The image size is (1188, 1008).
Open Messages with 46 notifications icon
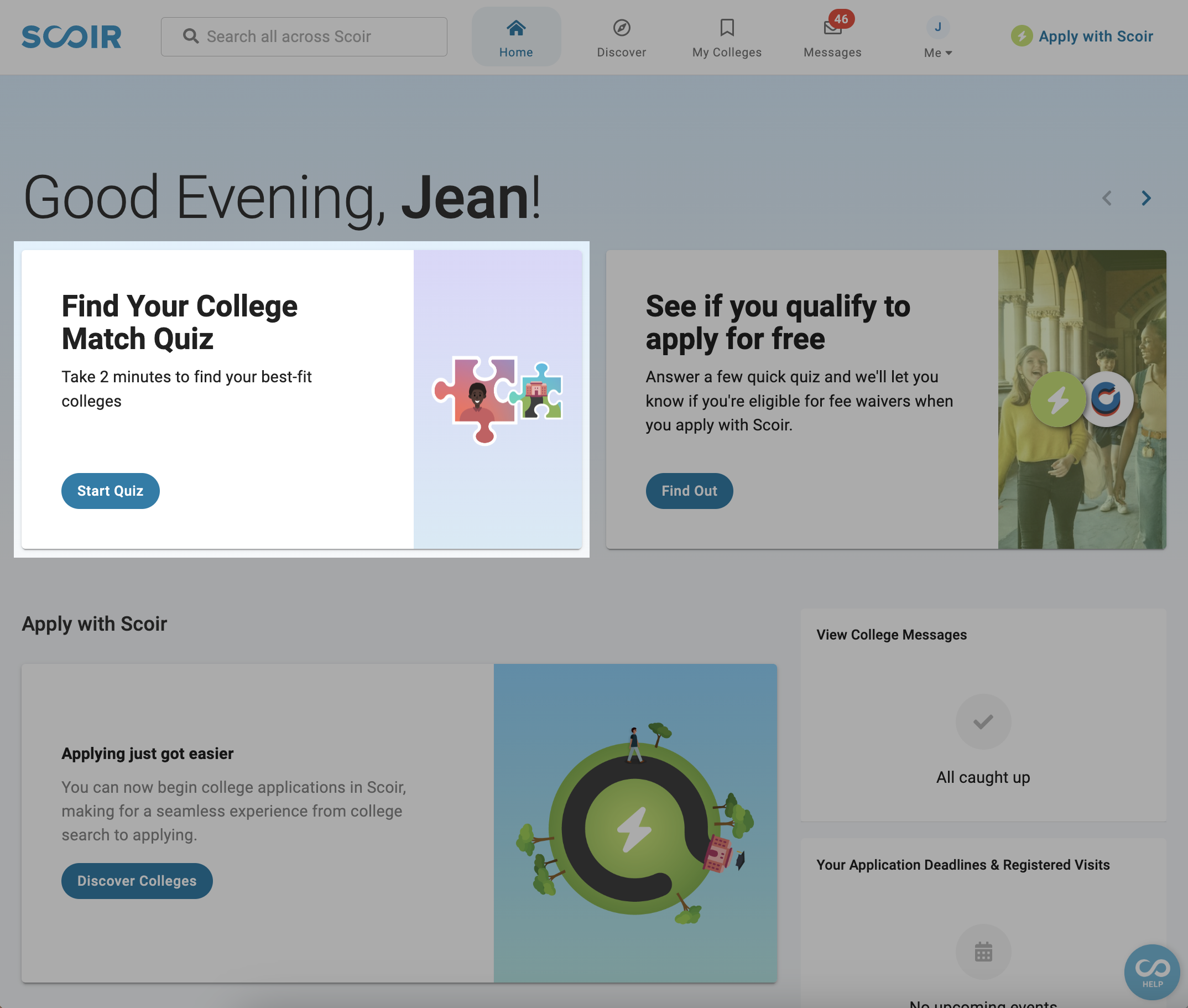tap(832, 36)
